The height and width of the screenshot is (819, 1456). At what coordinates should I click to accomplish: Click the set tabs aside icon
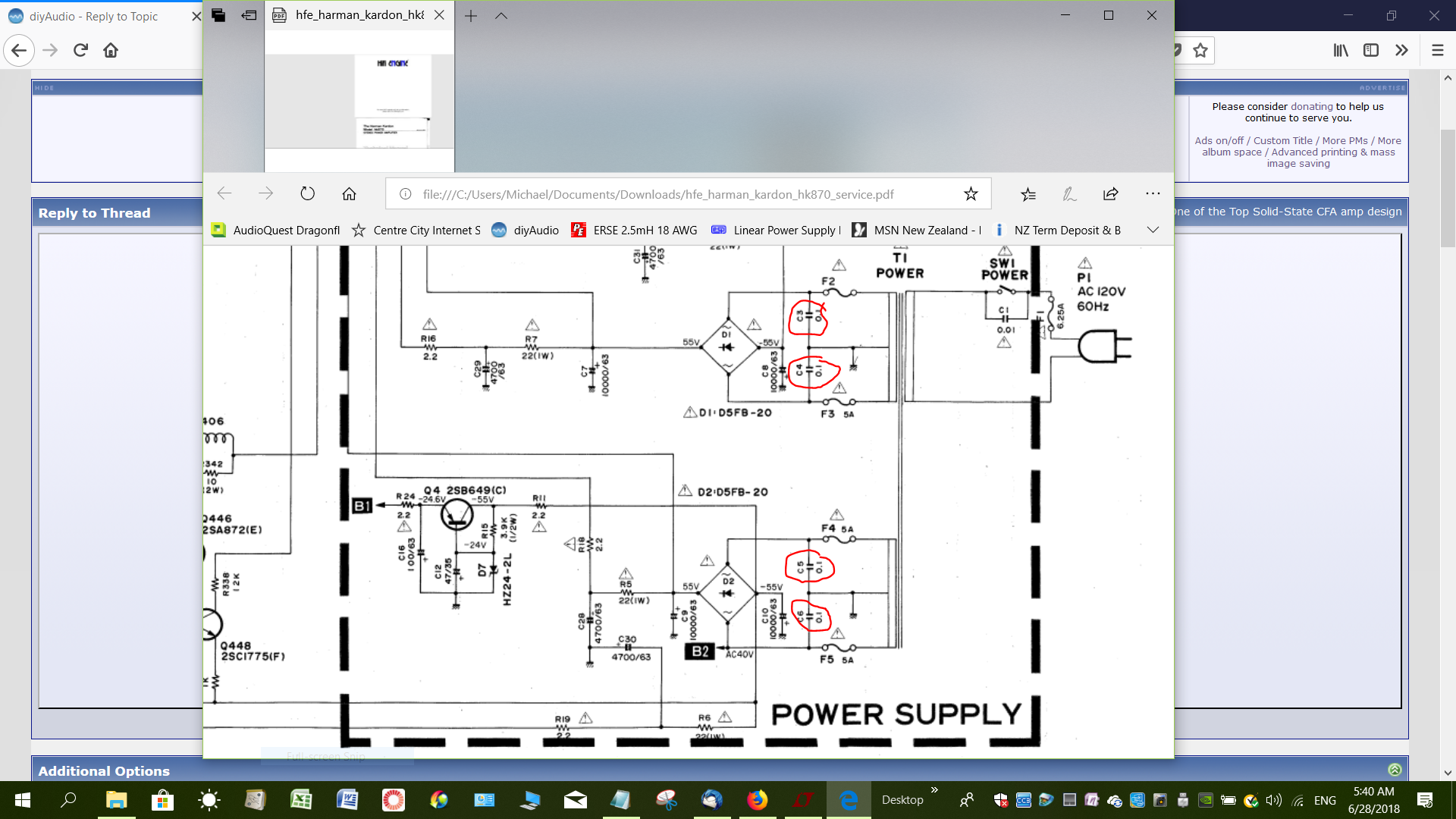pyautogui.click(x=249, y=15)
